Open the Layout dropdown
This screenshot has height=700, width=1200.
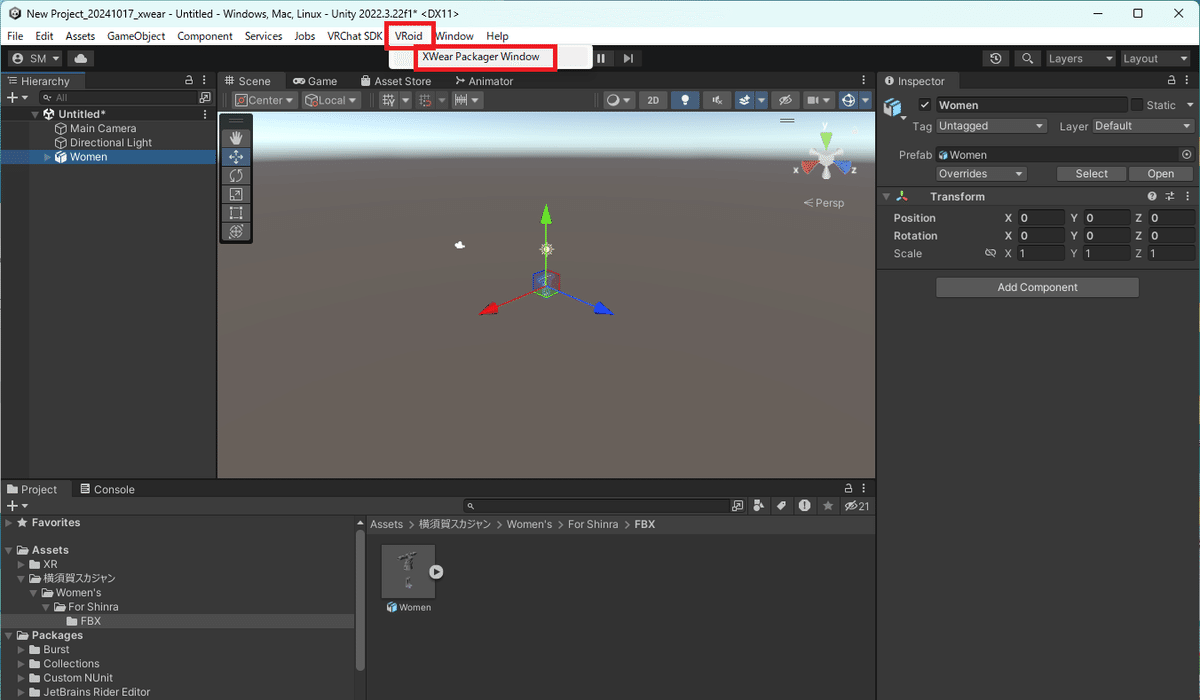click(x=1157, y=59)
